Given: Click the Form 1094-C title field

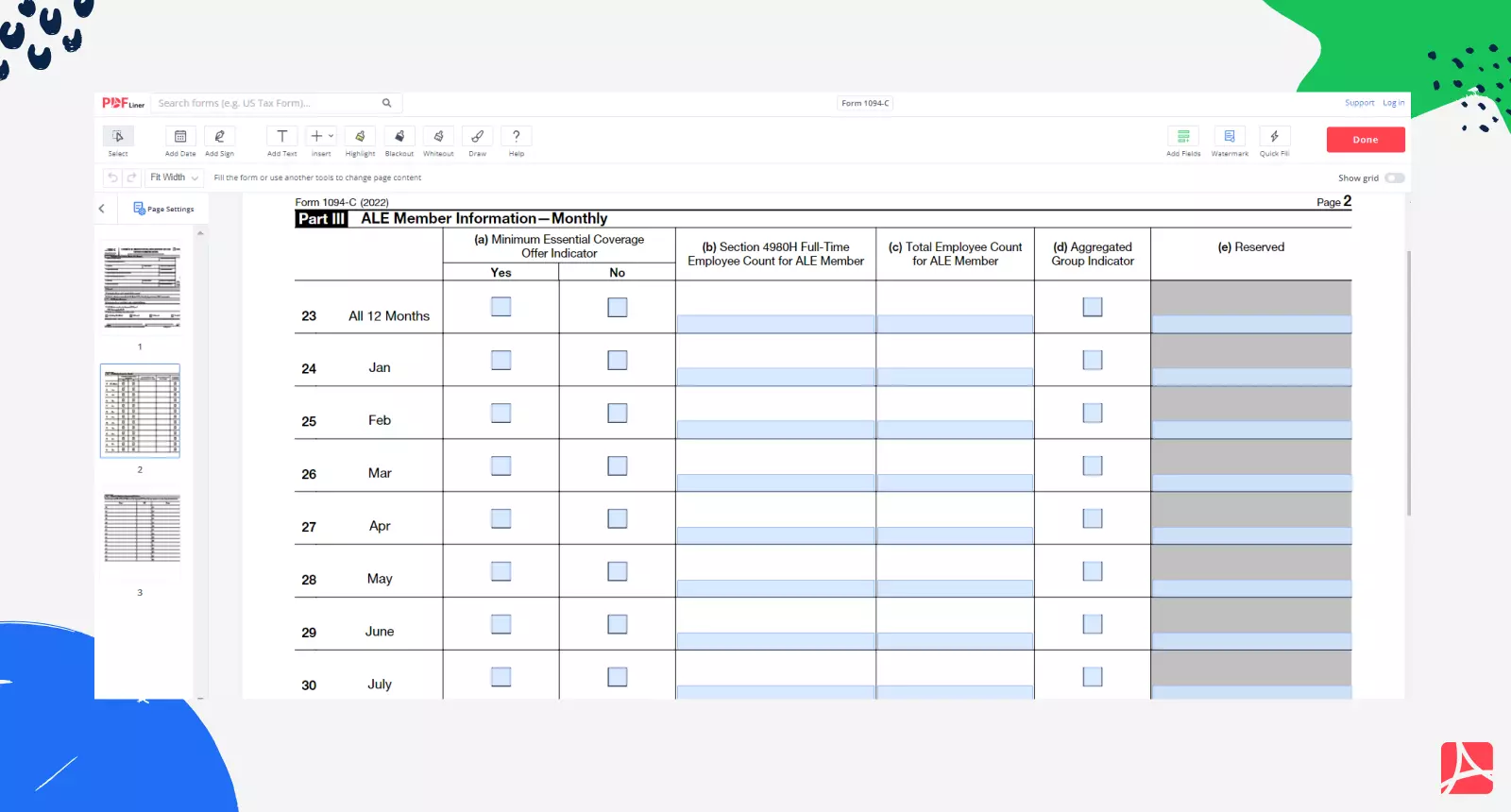Looking at the screenshot, I should pos(865,103).
